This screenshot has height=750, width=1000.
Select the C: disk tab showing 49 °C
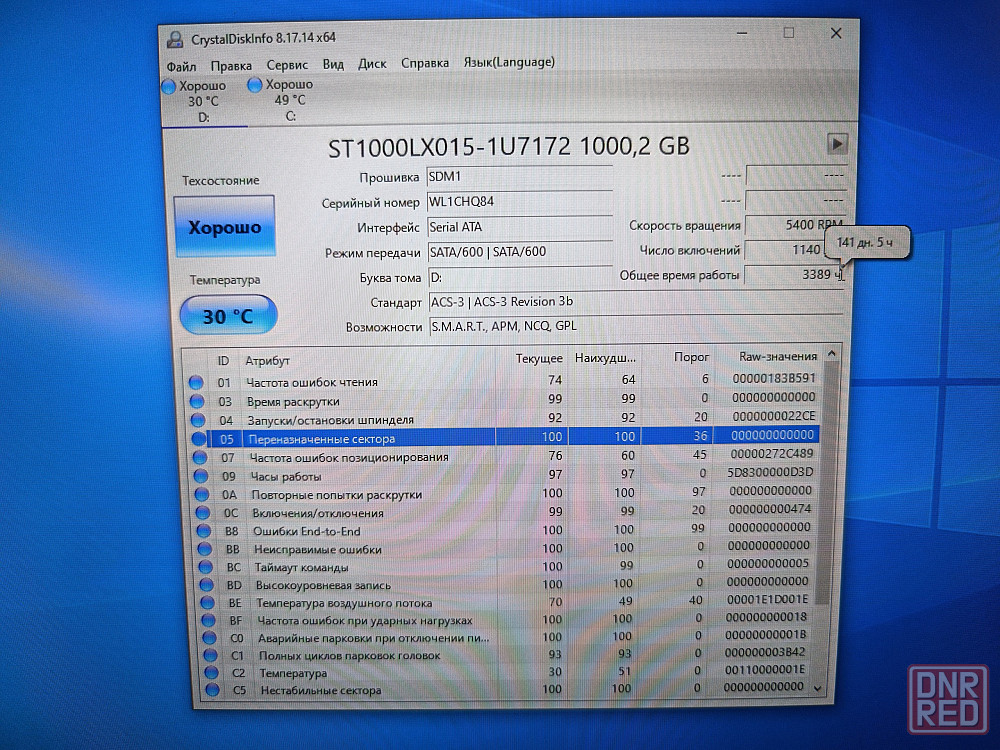287,100
